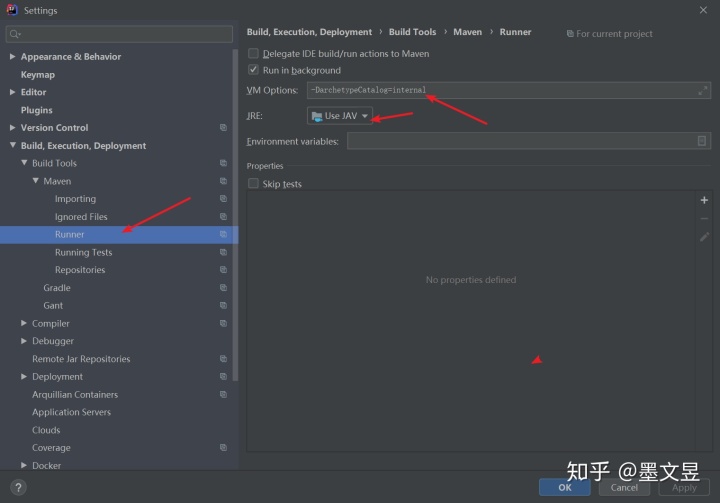The height and width of the screenshot is (503, 720).
Task: Click Maven in the breadcrumb
Action: coord(467,32)
